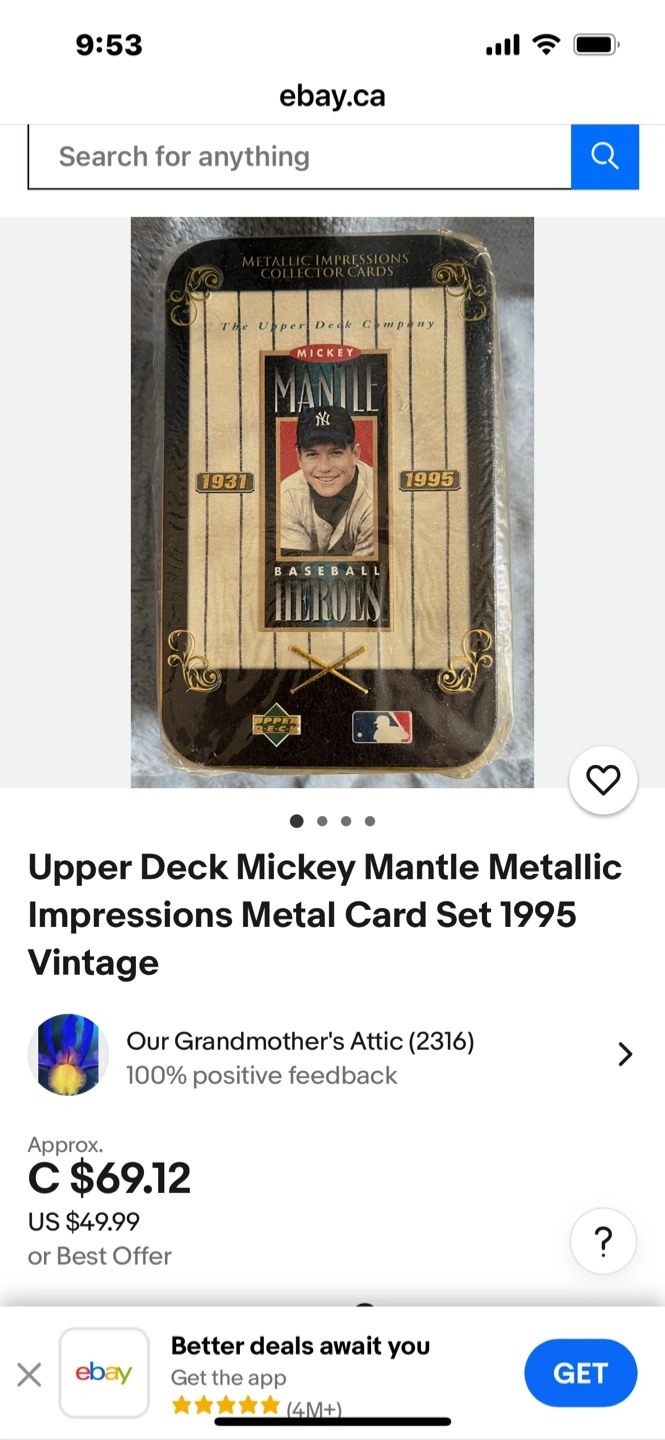Tap the Mickey Mantle tin product photo
The height and width of the screenshot is (1440, 665).
point(332,502)
